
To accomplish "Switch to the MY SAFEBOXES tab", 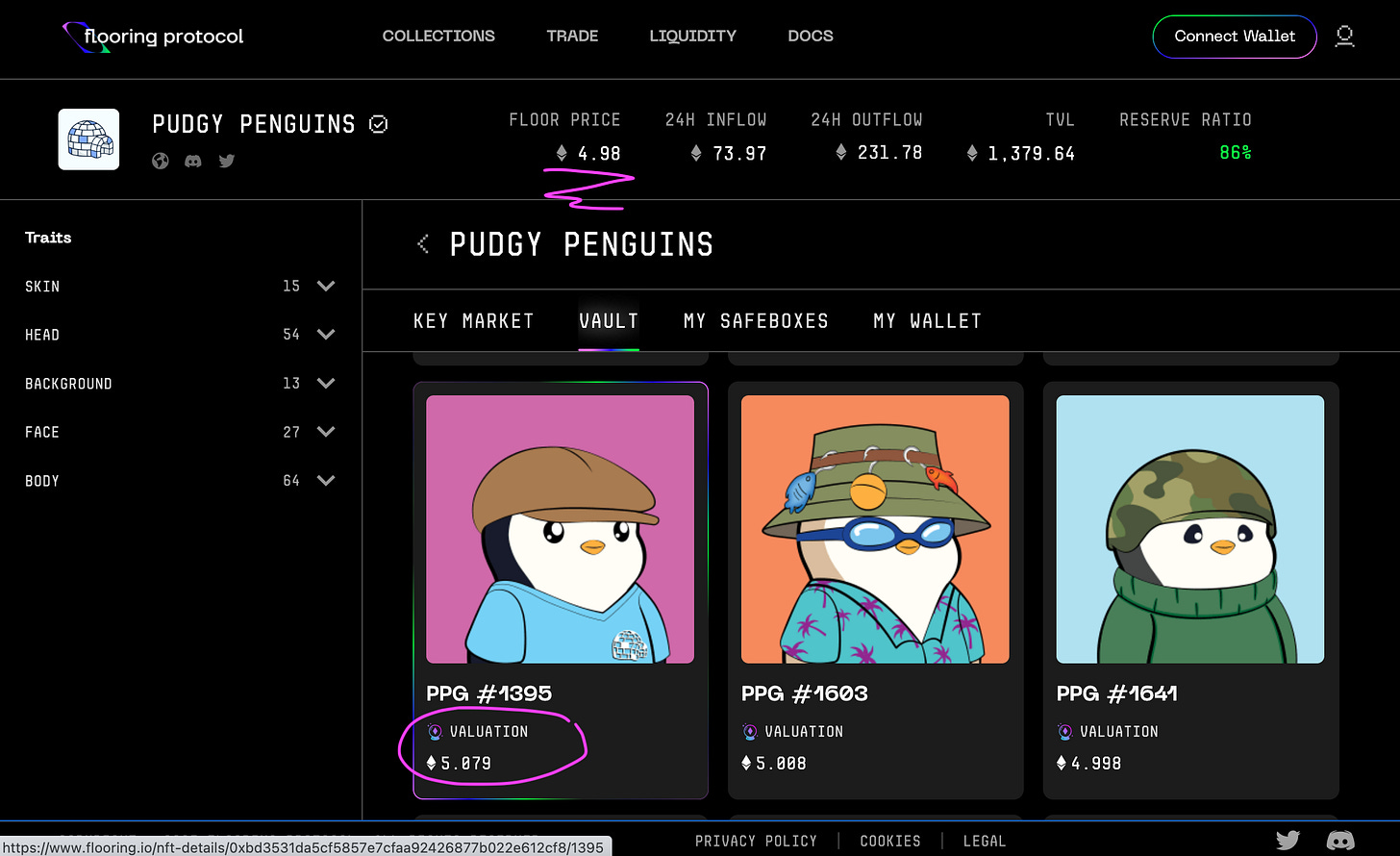I will 756,321.
